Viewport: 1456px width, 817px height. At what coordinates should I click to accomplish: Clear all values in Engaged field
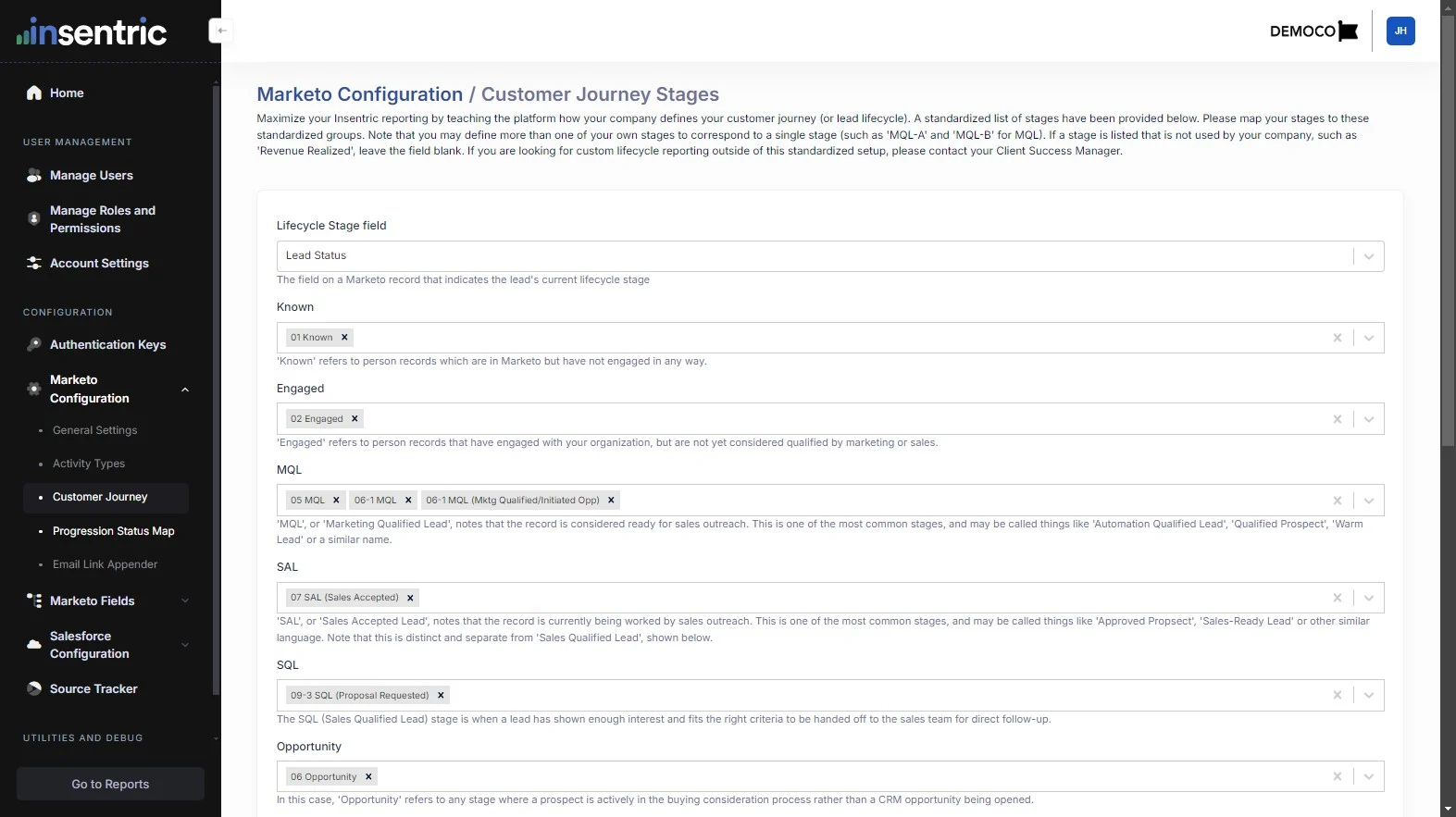click(1338, 419)
